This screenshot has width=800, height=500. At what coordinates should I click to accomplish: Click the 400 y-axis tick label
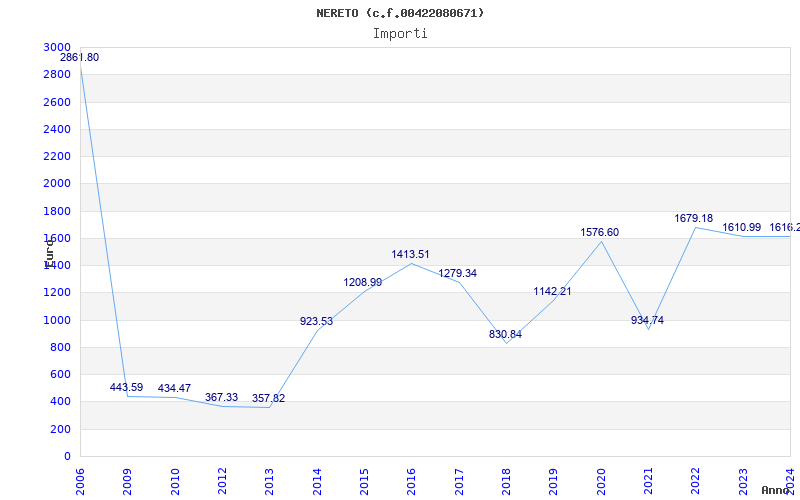point(60,402)
